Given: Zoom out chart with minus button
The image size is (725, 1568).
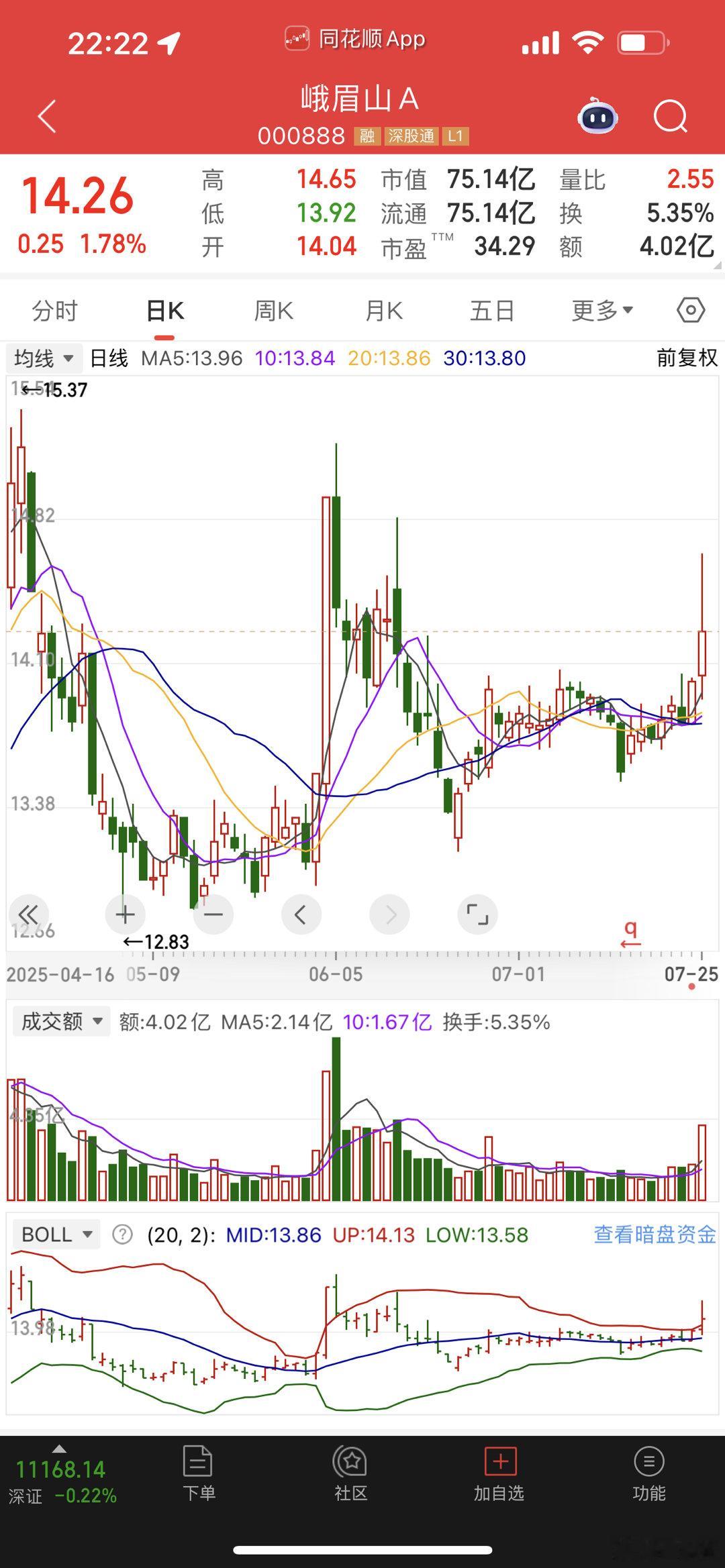Looking at the screenshot, I should pyautogui.click(x=213, y=914).
